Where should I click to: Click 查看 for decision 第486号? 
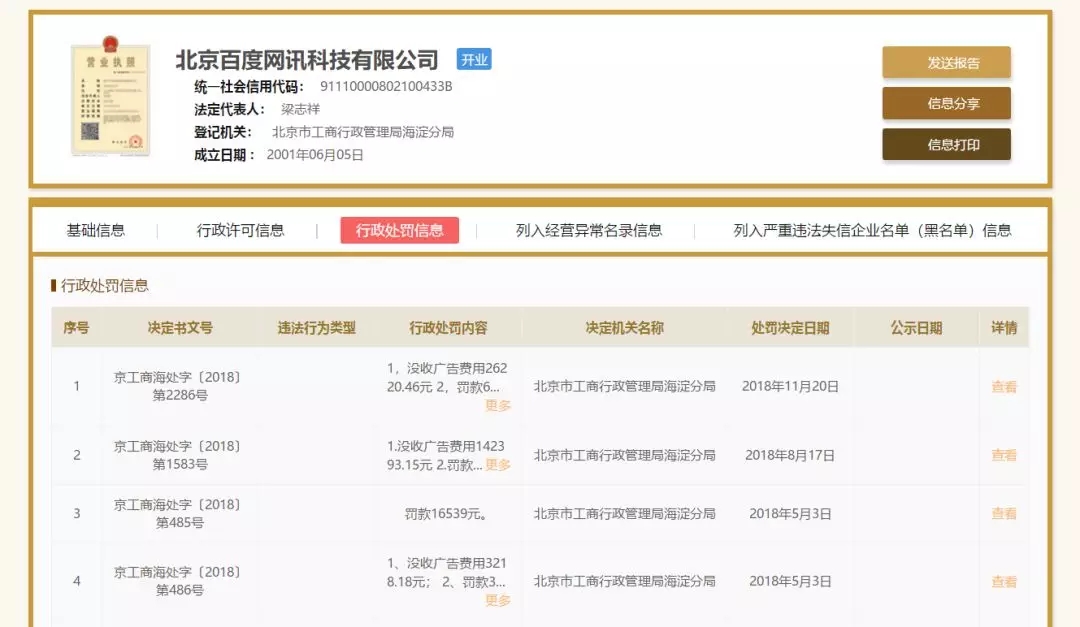pos(1004,582)
